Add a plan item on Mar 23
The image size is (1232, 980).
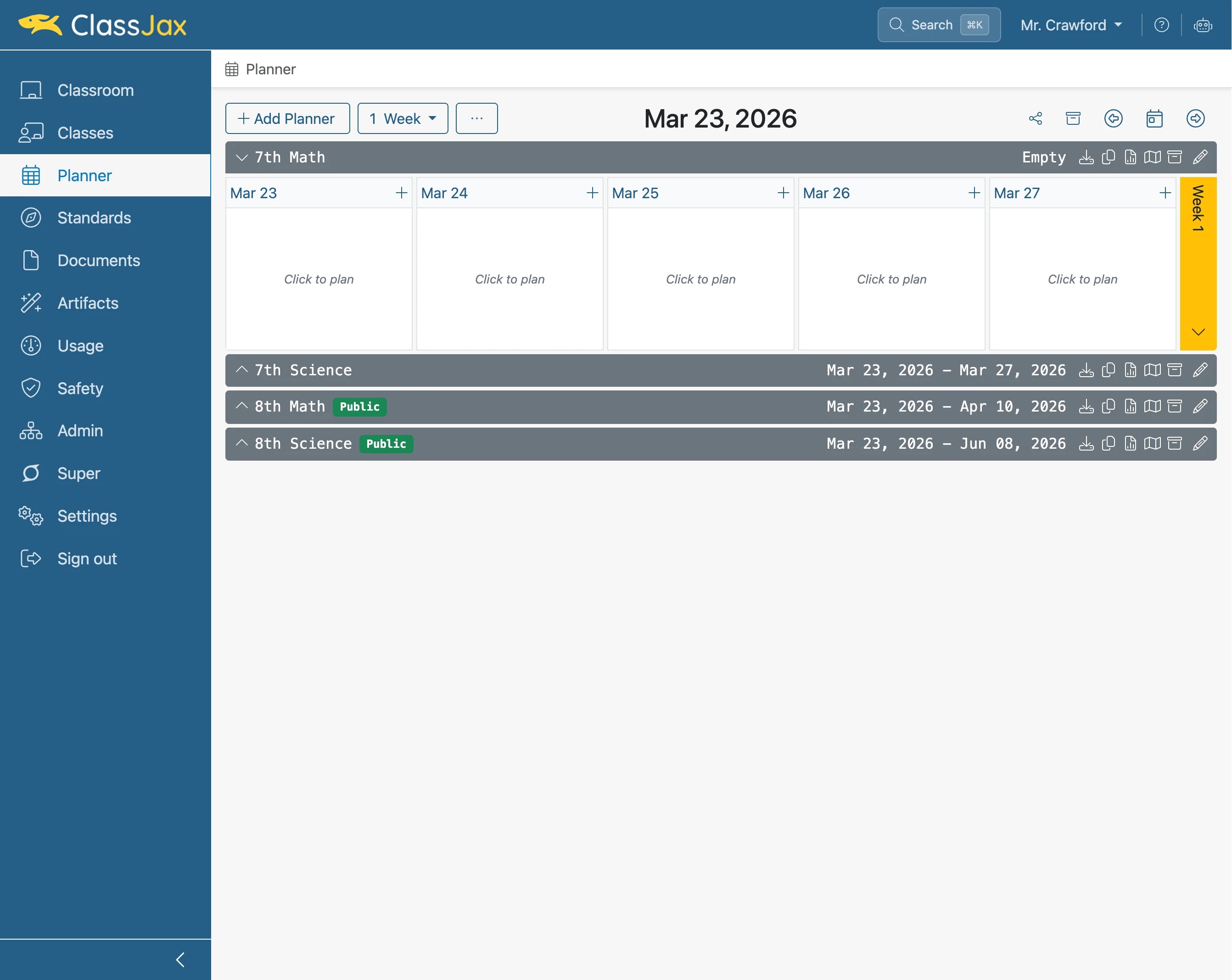tap(401, 193)
